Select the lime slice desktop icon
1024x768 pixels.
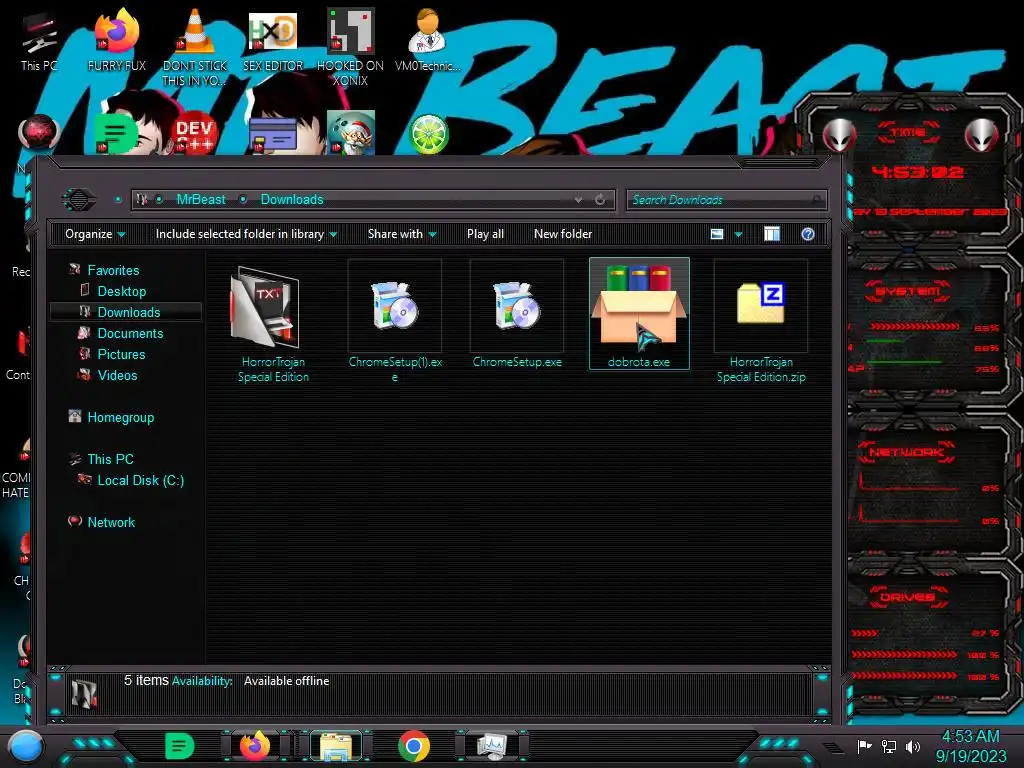coord(428,134)
